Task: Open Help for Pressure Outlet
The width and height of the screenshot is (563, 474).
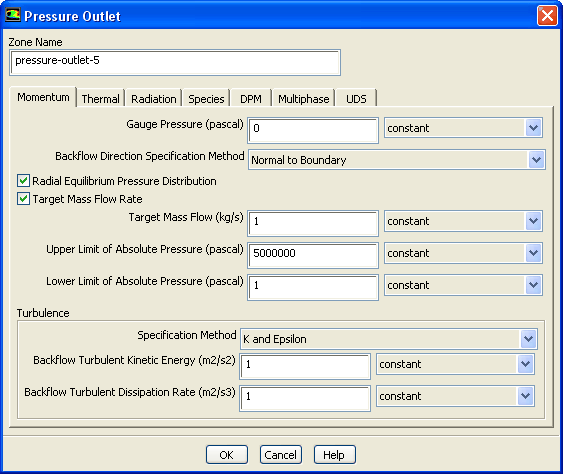Action: coord(334,455)
